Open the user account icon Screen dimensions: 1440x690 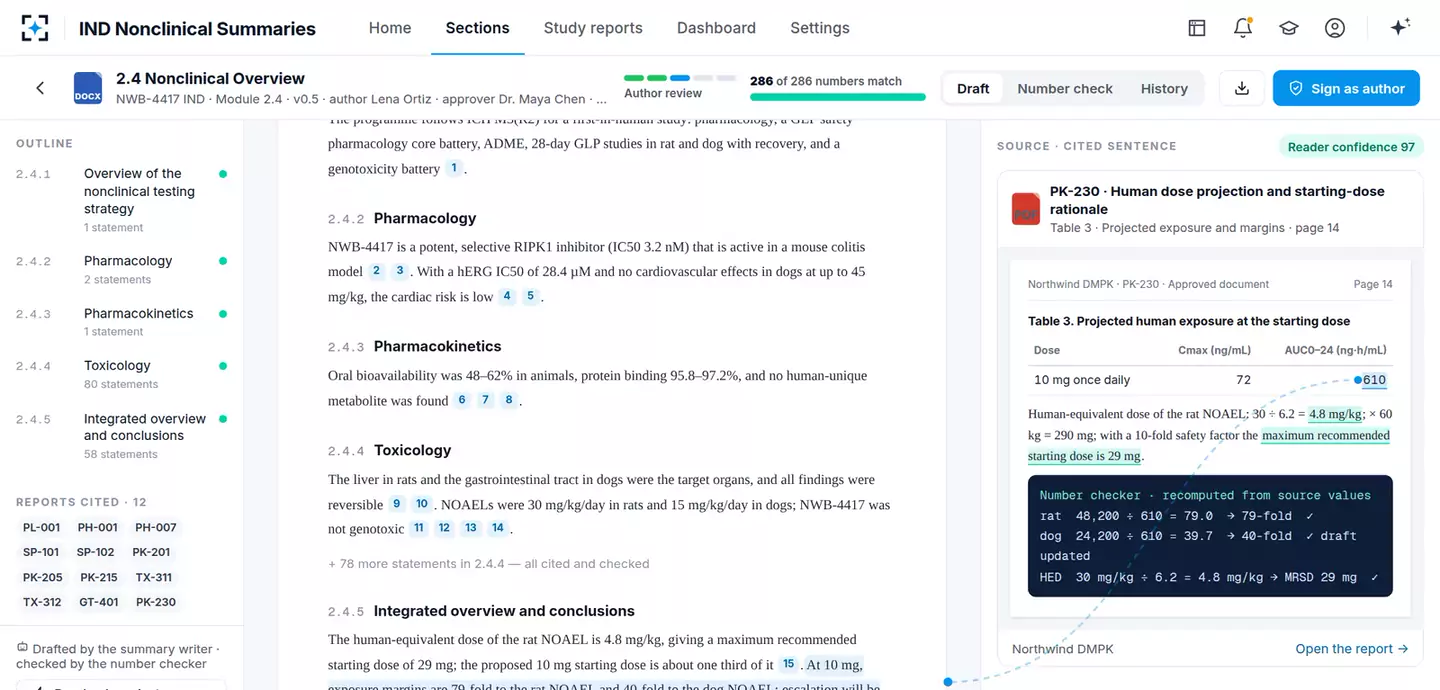(x=1335, y=28)
